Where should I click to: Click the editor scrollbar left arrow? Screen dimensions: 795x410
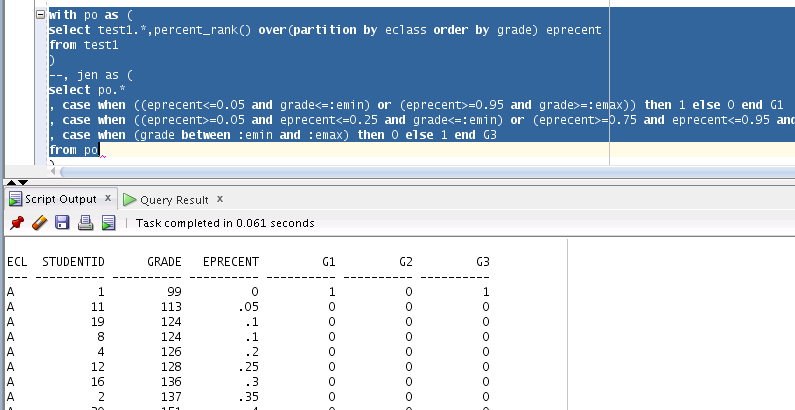53,172
